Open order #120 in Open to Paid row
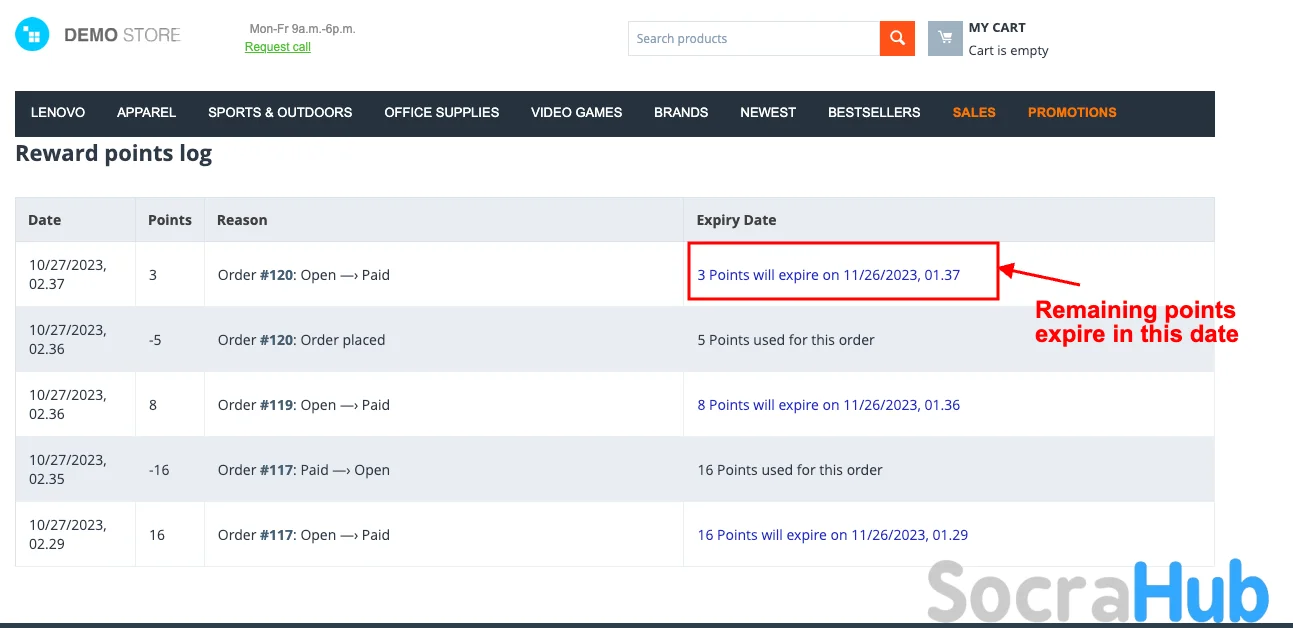 (x=277, y=275)
